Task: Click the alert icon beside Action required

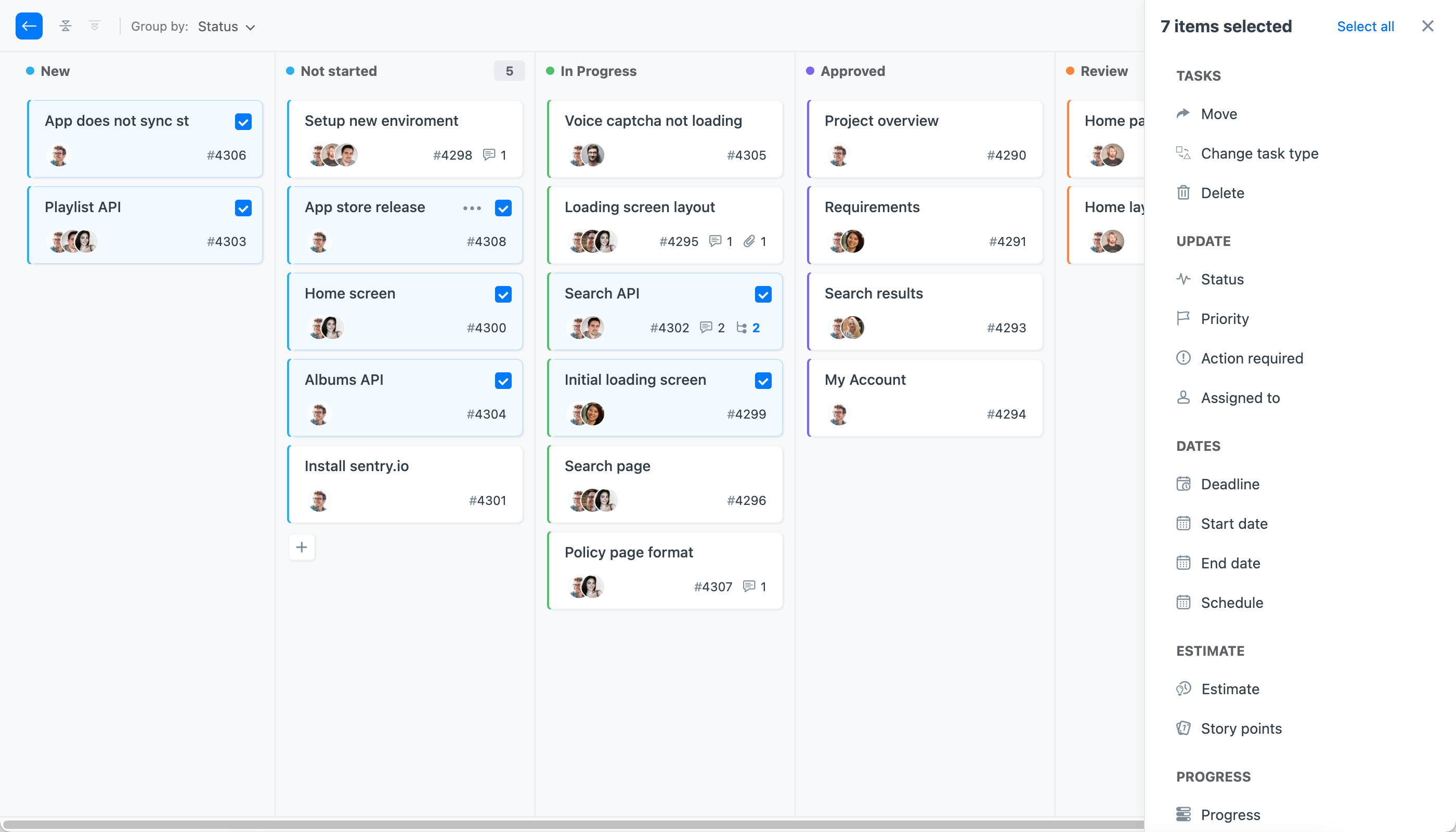Action: pos(1184,358)
